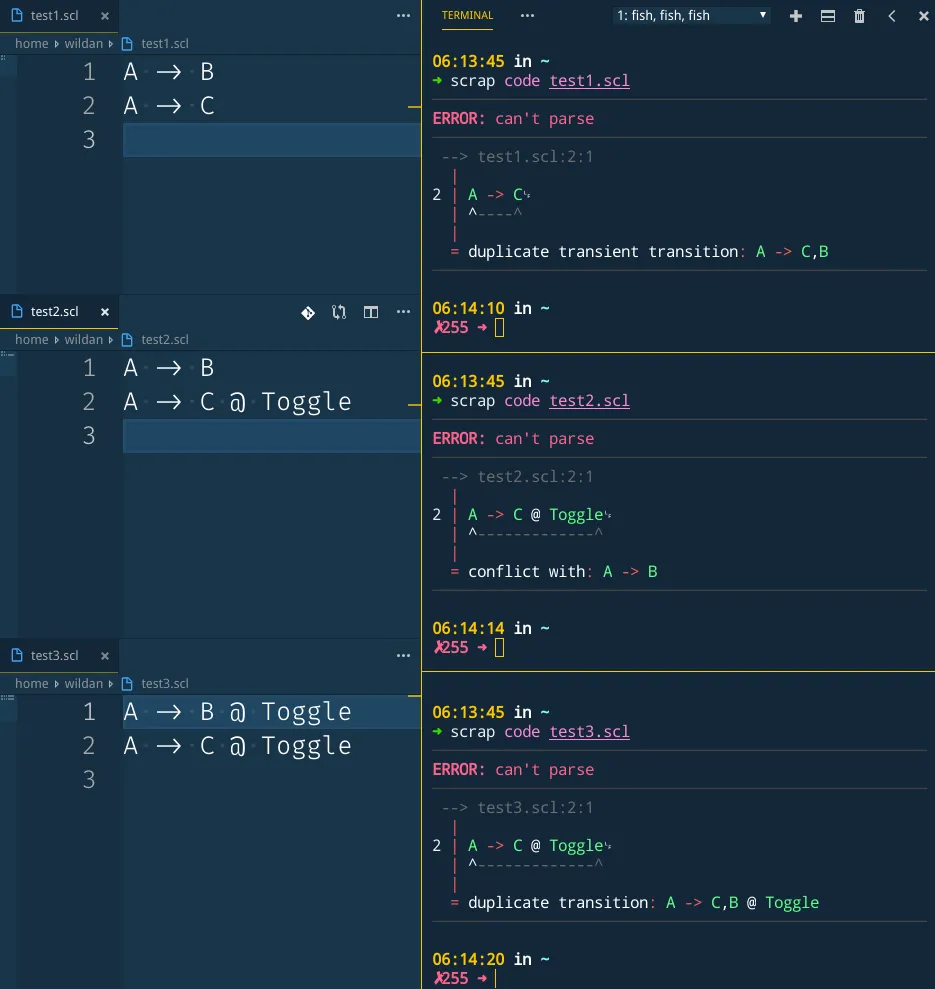Kill terminal with trash icon
This screenshot has width=935, height=989.
(859, 16)
